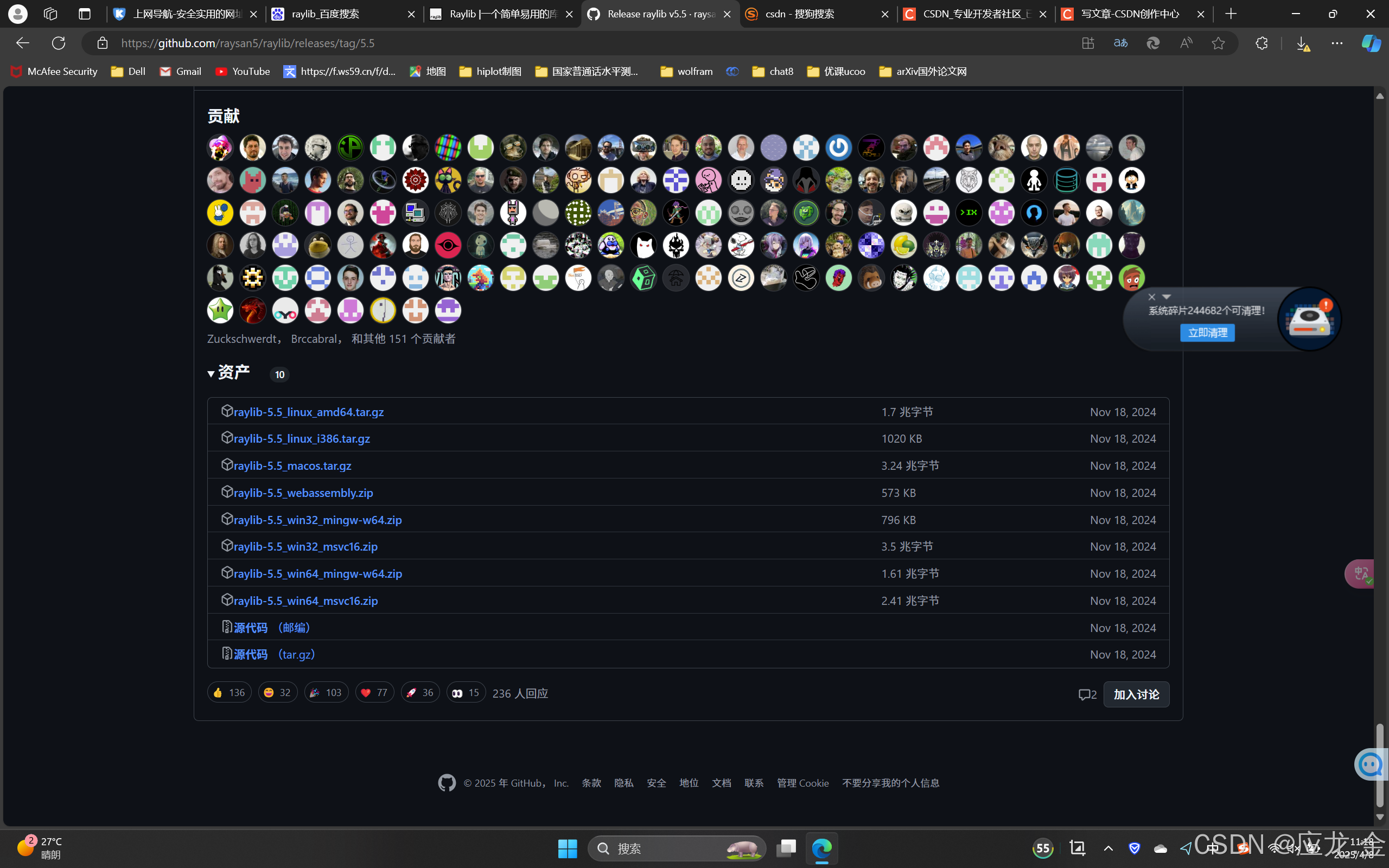This screenshot has height=868, width=1389.
Task: Click the 立即清理 button in the popup
Action: (1207, 333)
